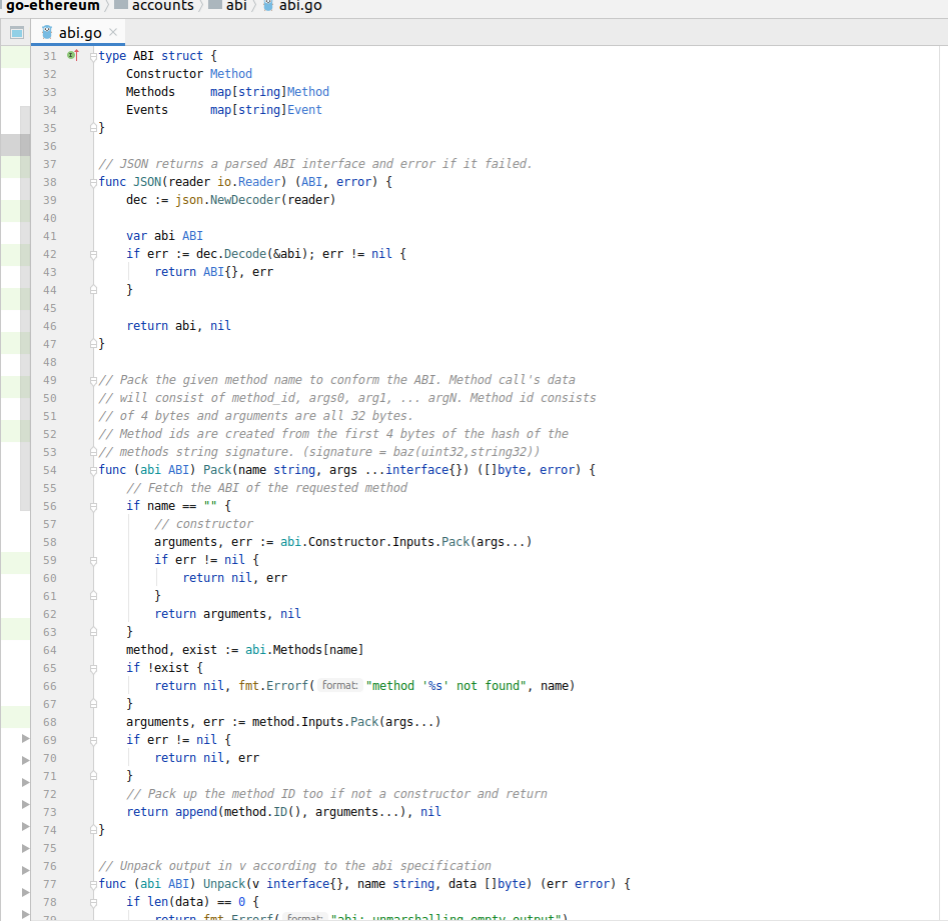Screen dimensions: 948x921
Task: Click the gray scrollbar thumb in left strip
Action: [x=25, y=308]
